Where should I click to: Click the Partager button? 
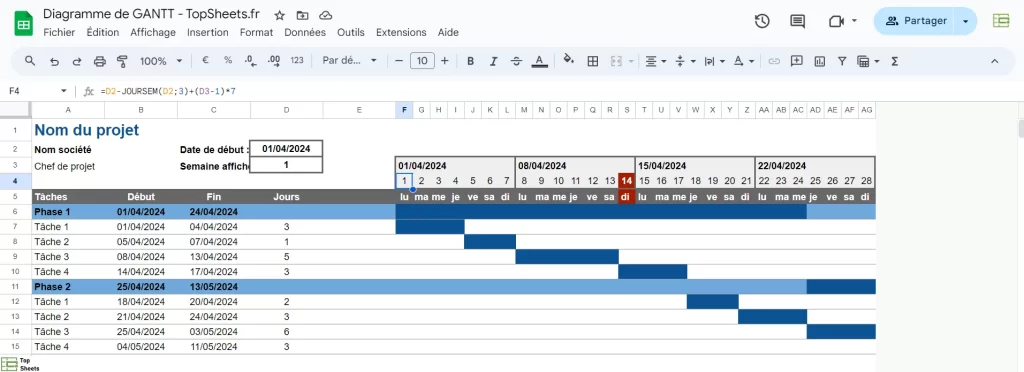point(916,21)
